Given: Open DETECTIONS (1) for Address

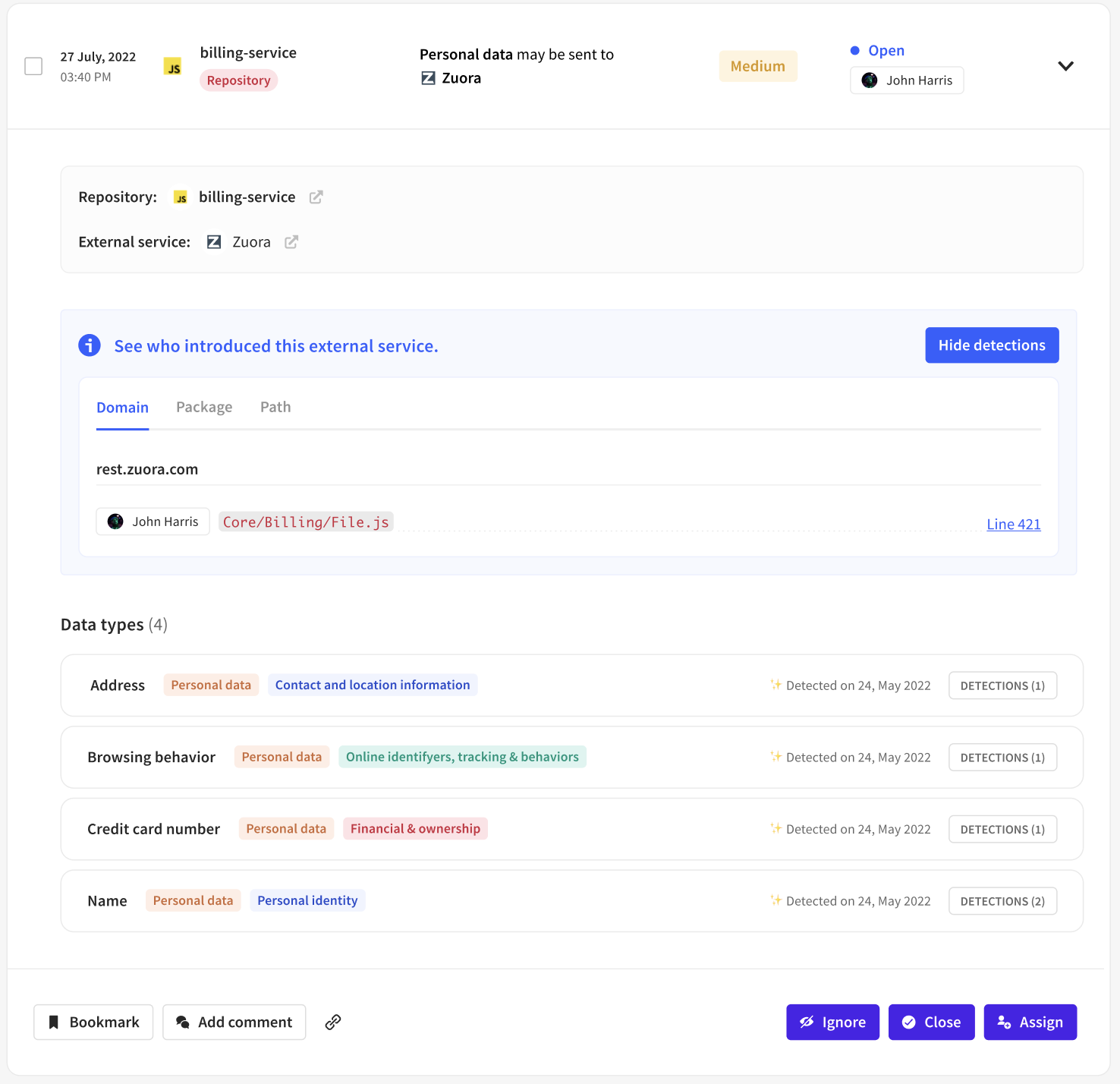Looking at the screenshot, I should (1002, 685).
